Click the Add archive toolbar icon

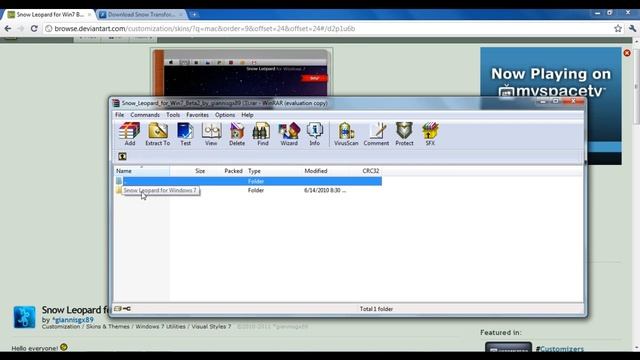[129, 134]
